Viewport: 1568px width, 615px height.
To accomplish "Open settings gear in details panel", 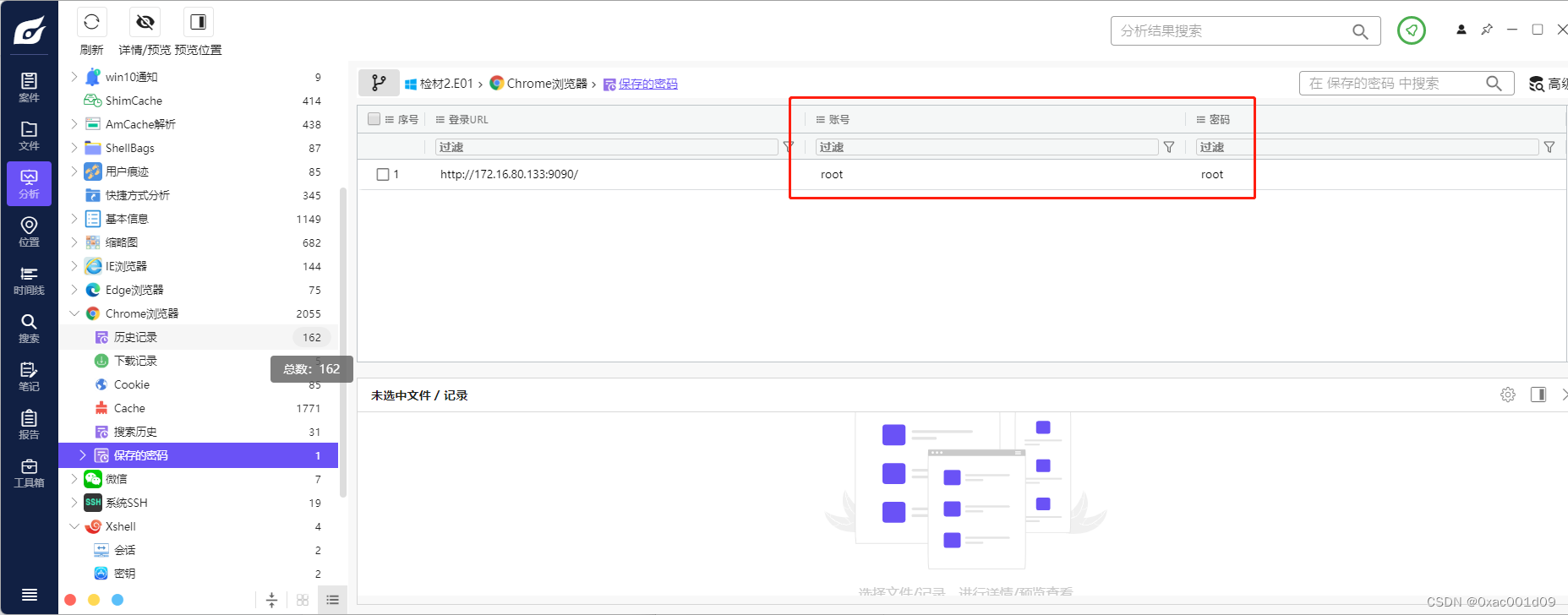I will click(1508, 395).
